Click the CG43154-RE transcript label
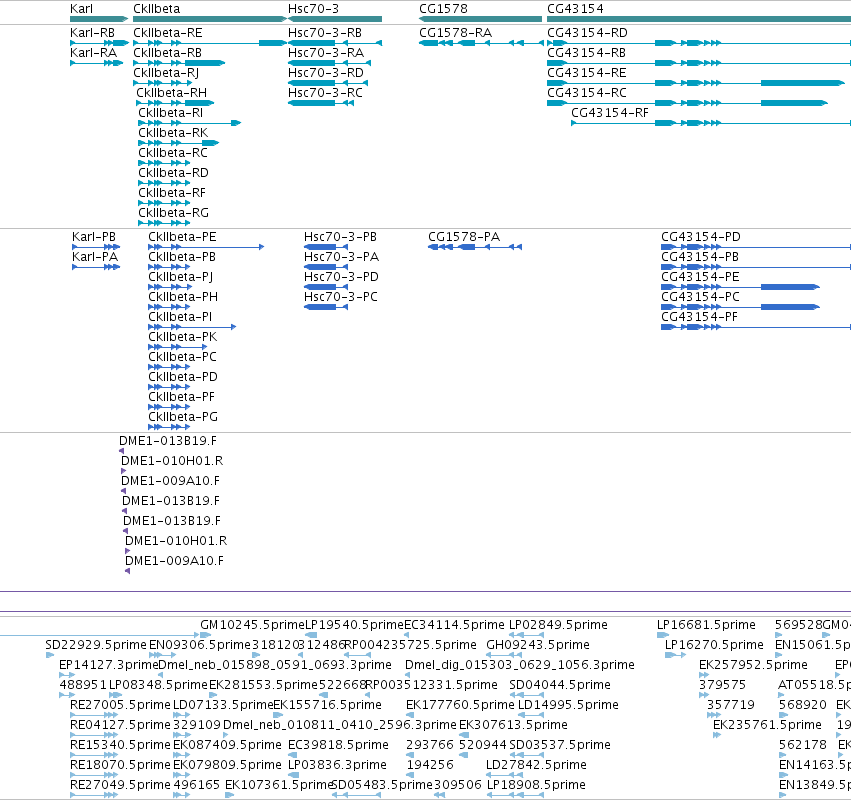 tap(587, 73)
